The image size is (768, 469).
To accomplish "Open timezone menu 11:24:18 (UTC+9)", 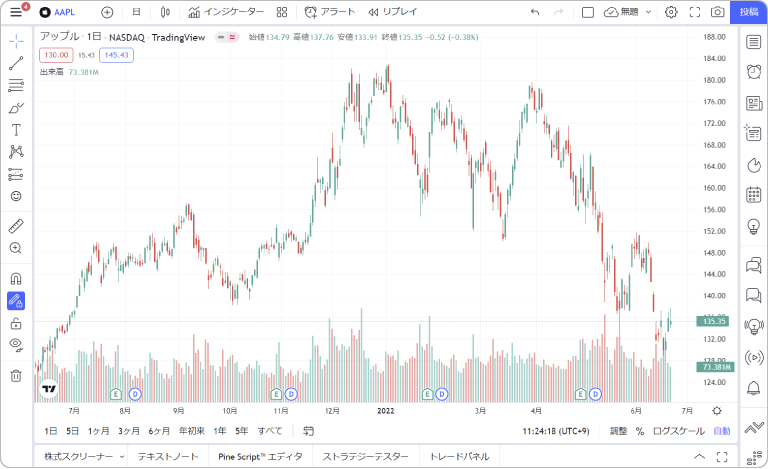I will (556, 431).
